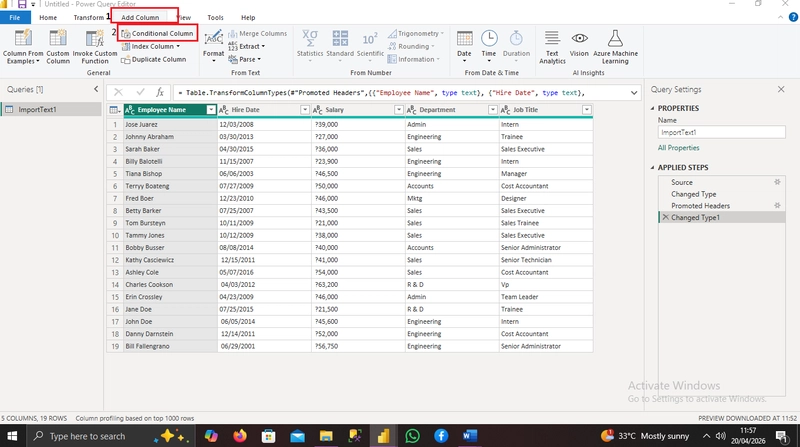Confirm formula with checkmark icon
This screenshot has width=800, height=447.
(x=140, y=92)
